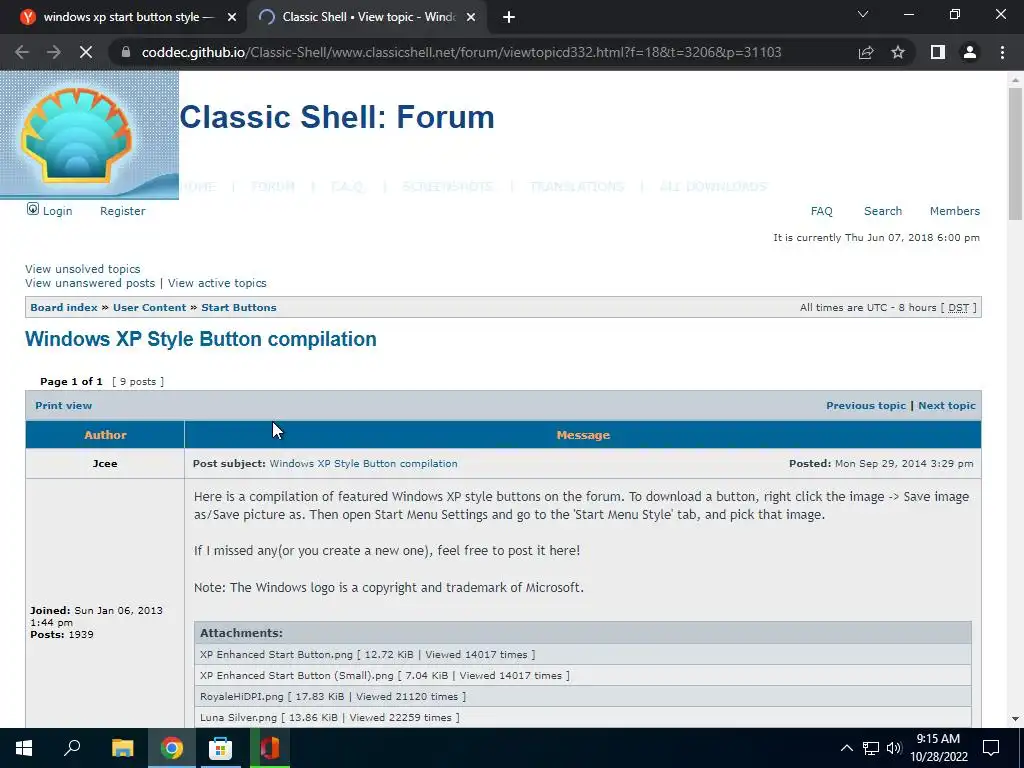Open Microsoft Store from taskbar

(x=220, y=748)
